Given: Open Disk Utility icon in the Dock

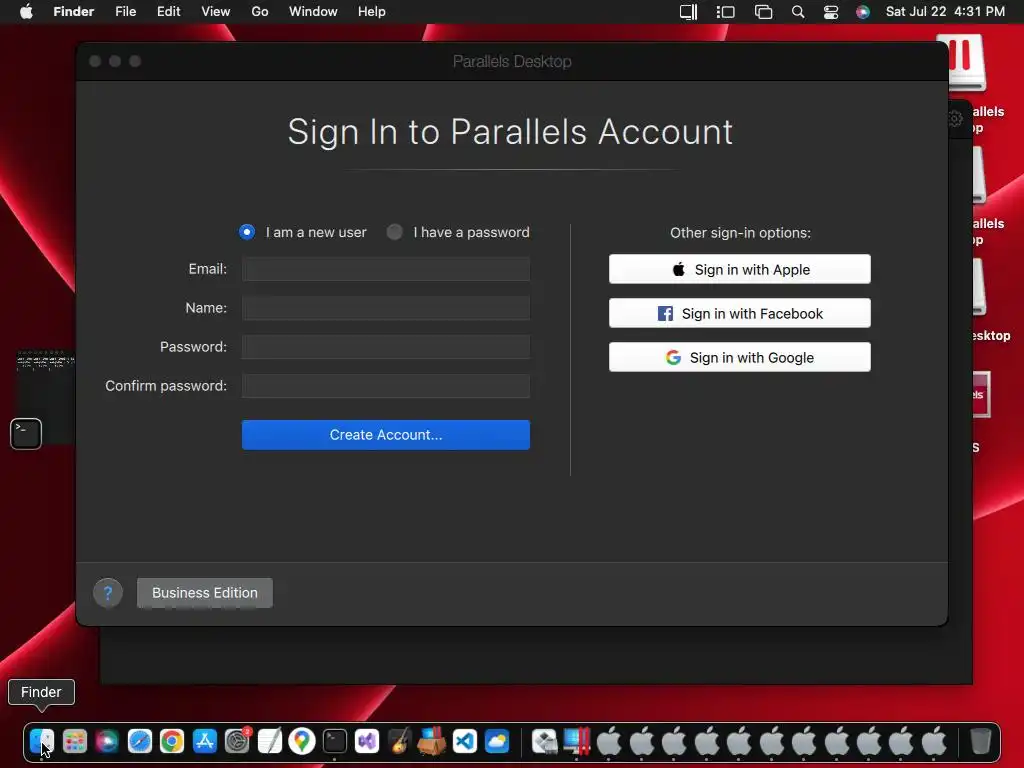Looking at the screenshot, I should pyautogui.click(x=544, y=741).
